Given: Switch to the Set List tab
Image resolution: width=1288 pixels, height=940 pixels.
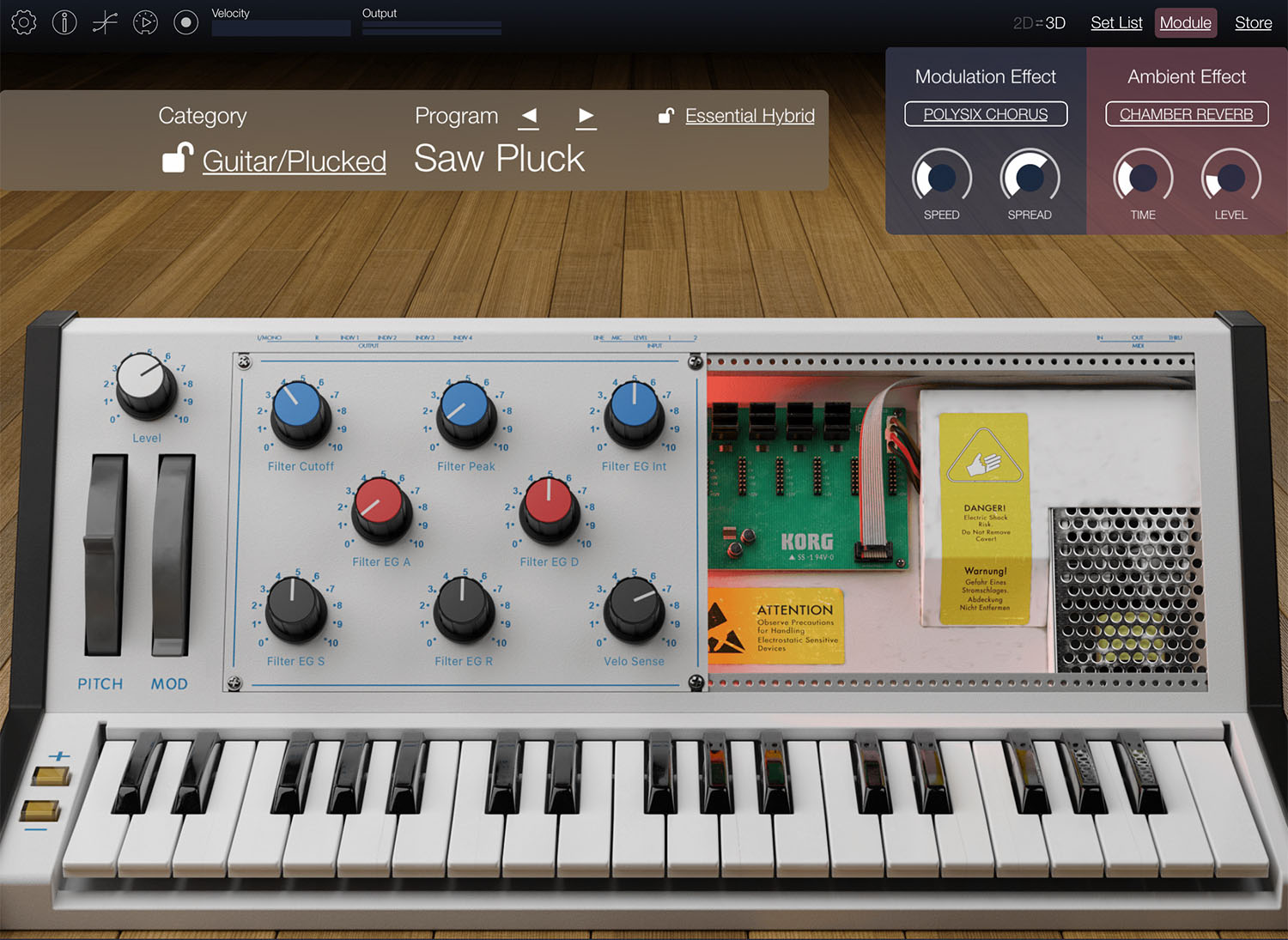Looking at the screenshot, I should [x=1116, y=22].
